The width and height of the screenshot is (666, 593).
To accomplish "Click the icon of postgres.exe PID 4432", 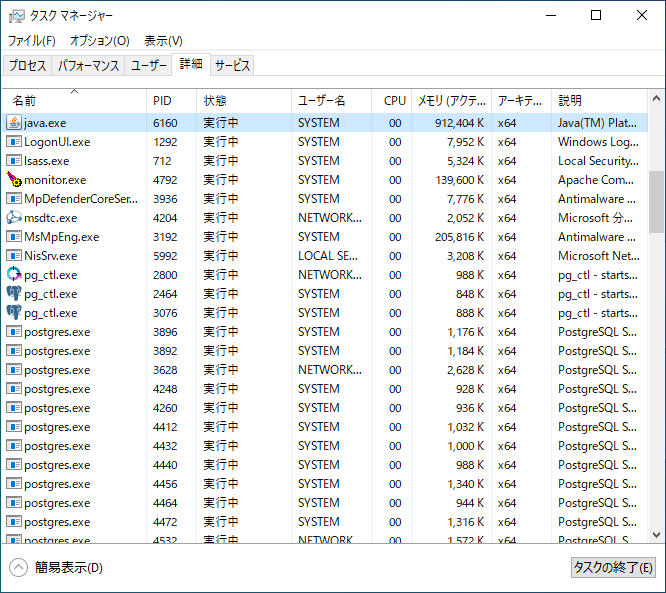I will (14, 446).
